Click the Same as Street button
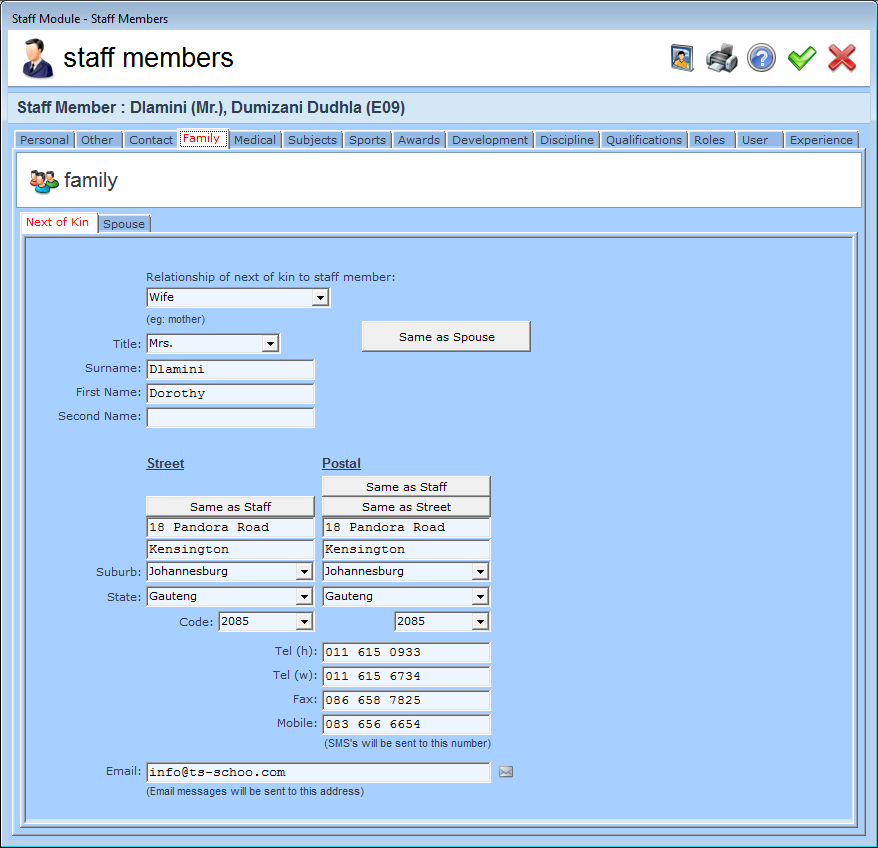 click(406, 507)
